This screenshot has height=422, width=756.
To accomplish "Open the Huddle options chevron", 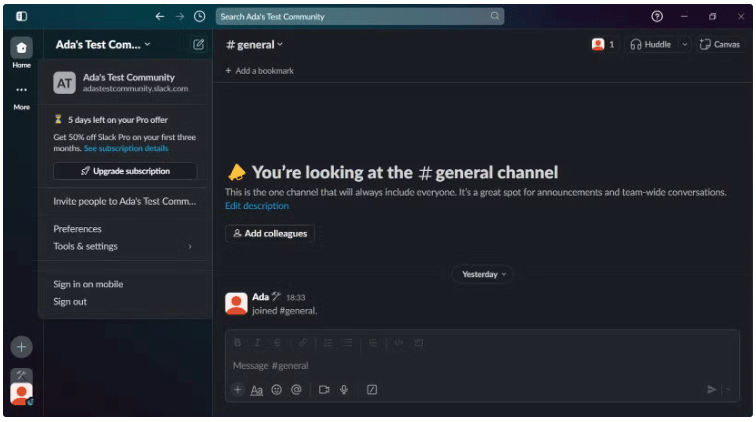I will [685, 44].
